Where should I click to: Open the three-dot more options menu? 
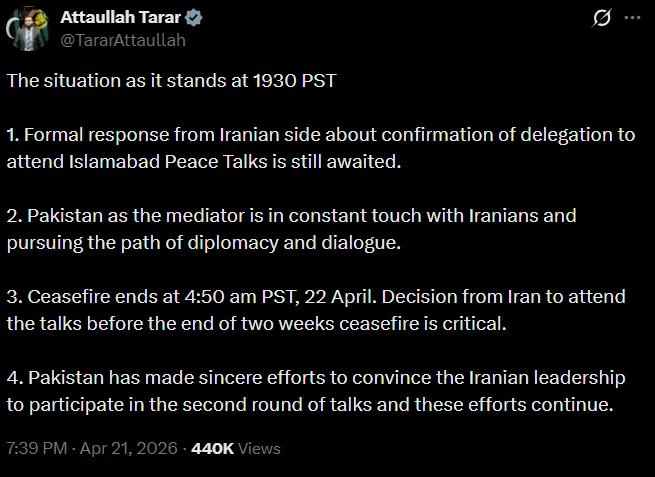[x=632, y=19]
